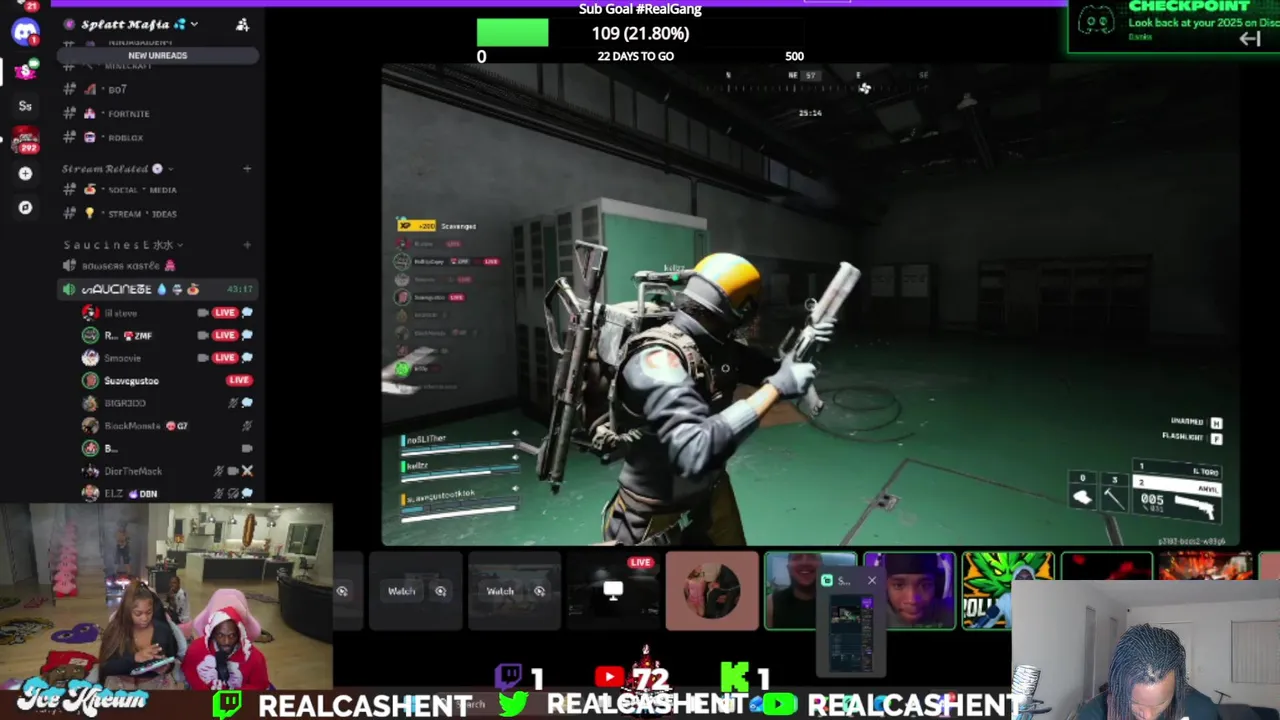The image size is (1280, 720).
Task: Click the YouTube icon in the overlay
Action: coord(609,678)
